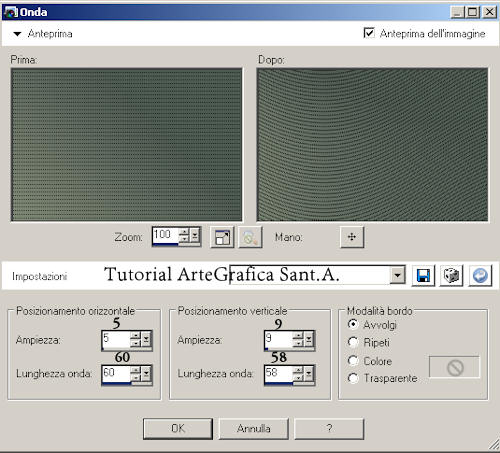Click the reset to default arrow icon
Screen dimensions: 500x453
[480, 276]
